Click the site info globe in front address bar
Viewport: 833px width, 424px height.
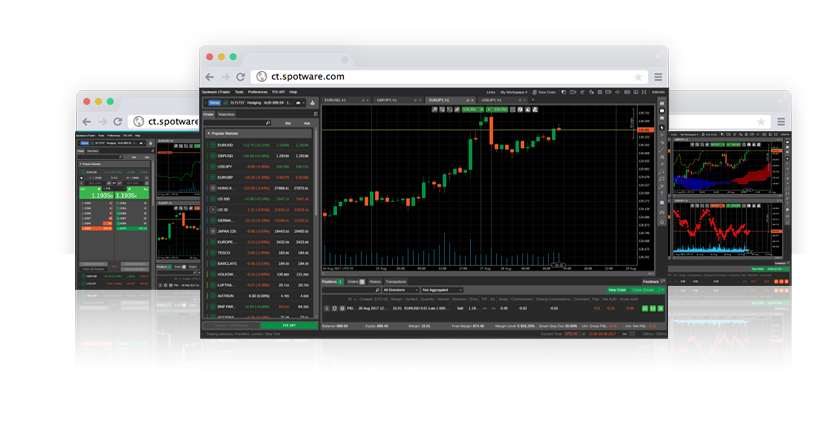261,77
